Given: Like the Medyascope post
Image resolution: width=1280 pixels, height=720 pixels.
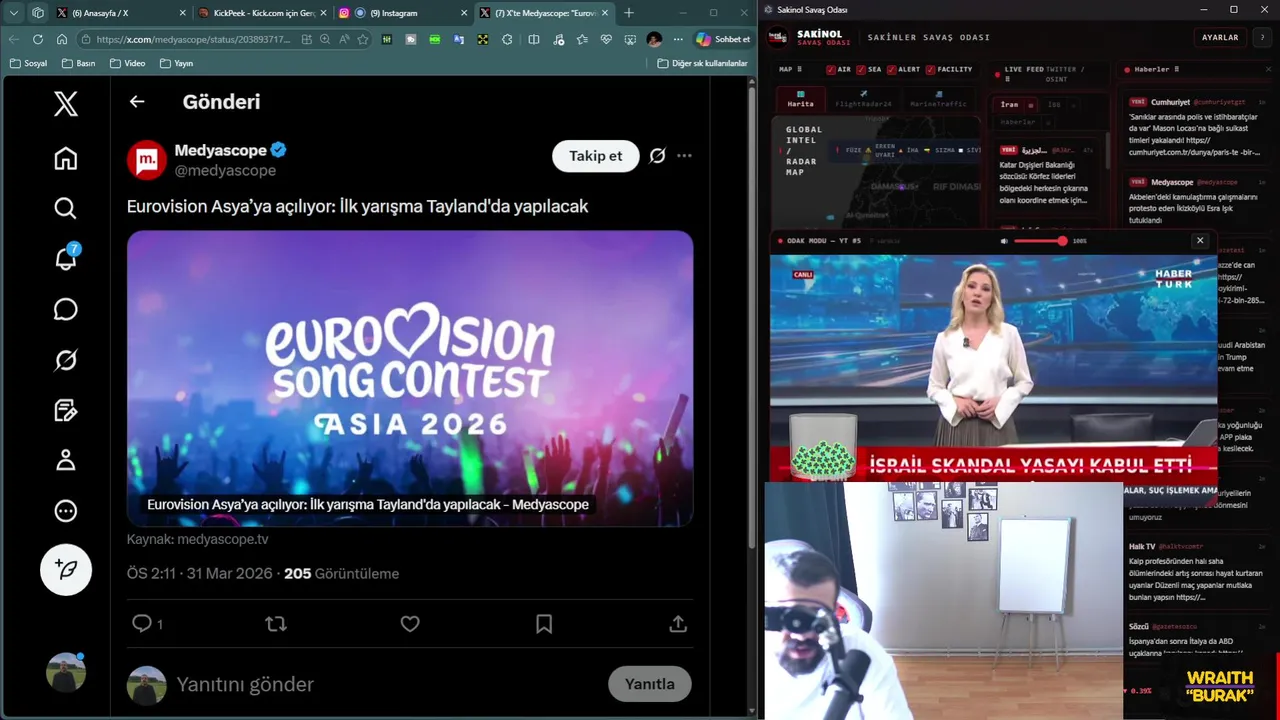Looking at the screenshot, I should pos(410,623).
